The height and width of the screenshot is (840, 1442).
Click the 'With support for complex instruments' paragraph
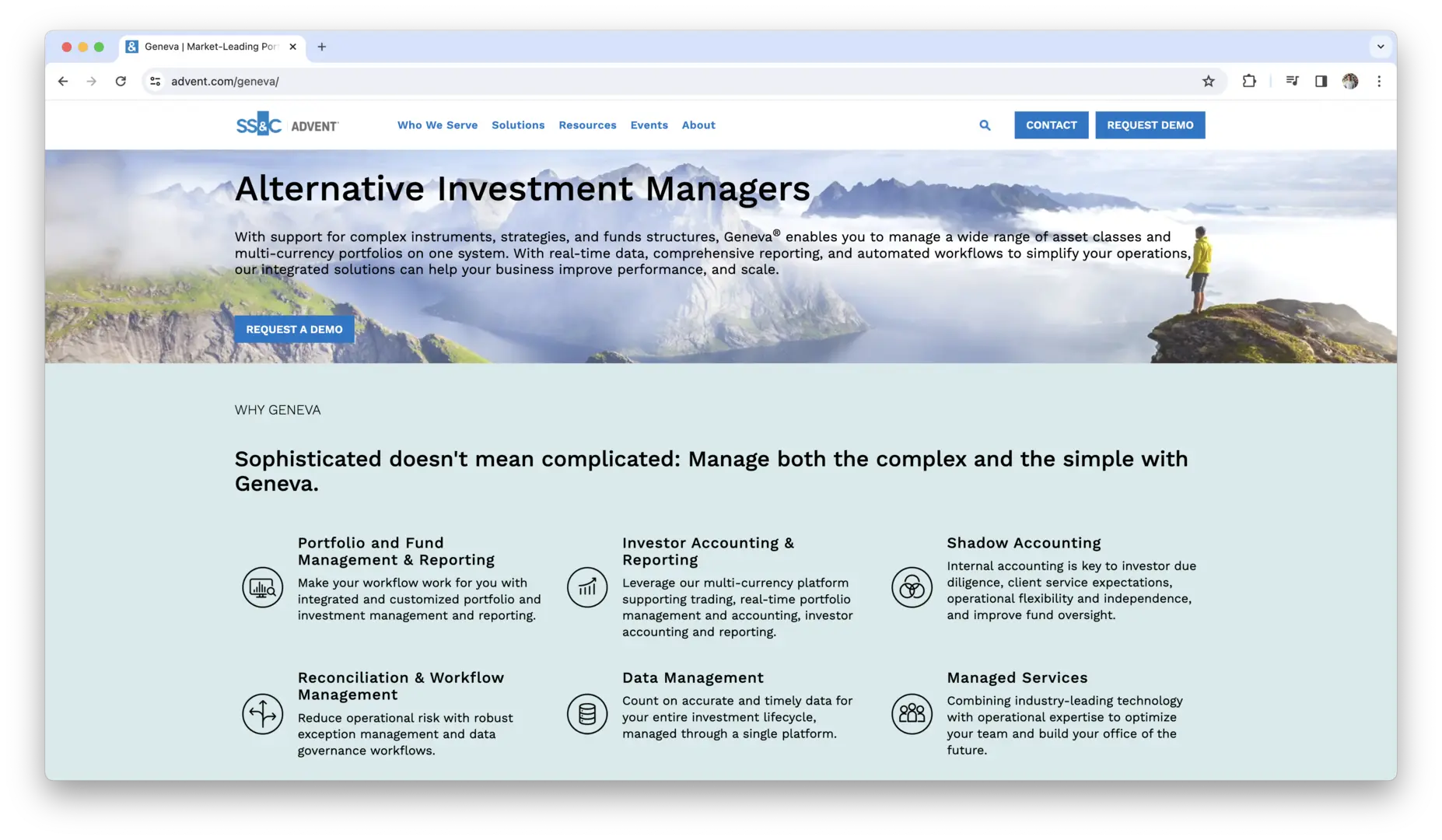[712, 253]
